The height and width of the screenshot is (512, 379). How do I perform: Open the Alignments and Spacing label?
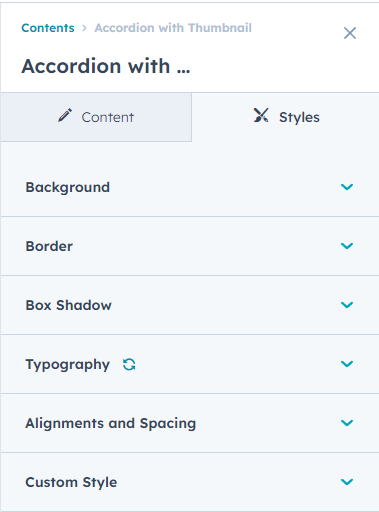click(x=111, y=423)
